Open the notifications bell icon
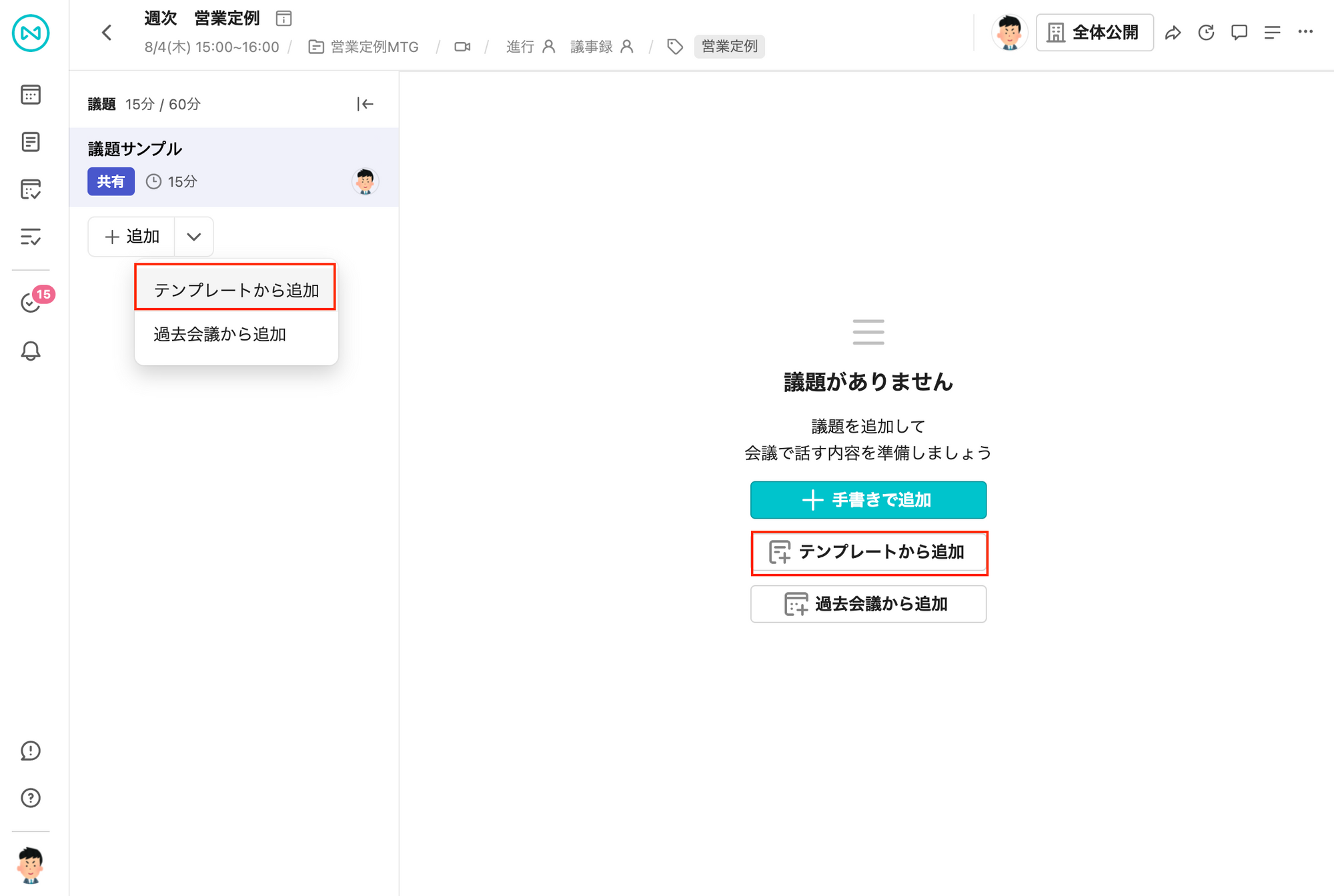 [31, 351]
